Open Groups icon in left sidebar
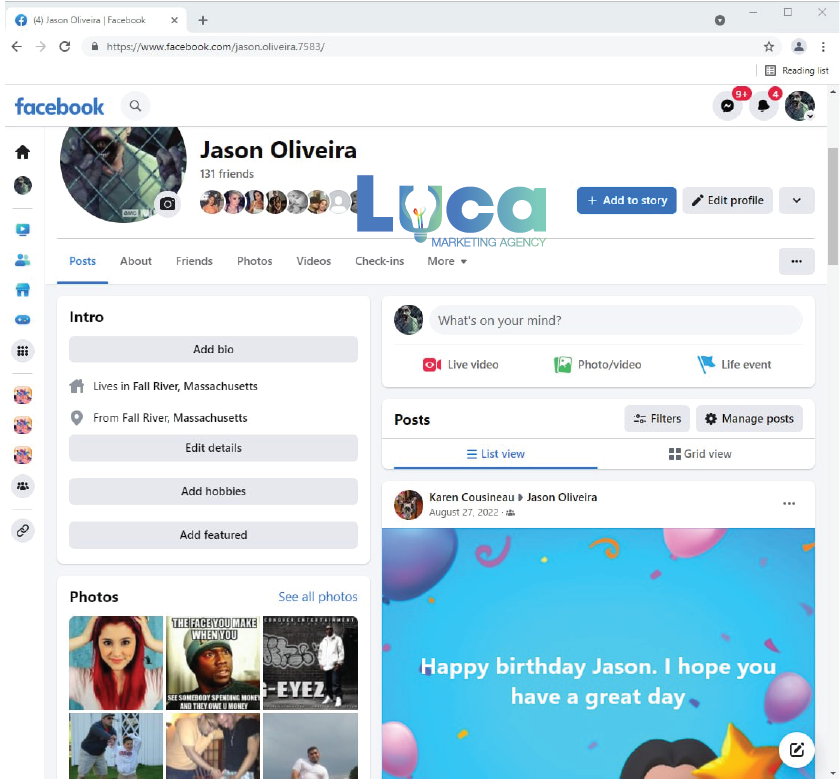Screen dimensions: 840x779 pyautogui.click(x=22, y=486)
